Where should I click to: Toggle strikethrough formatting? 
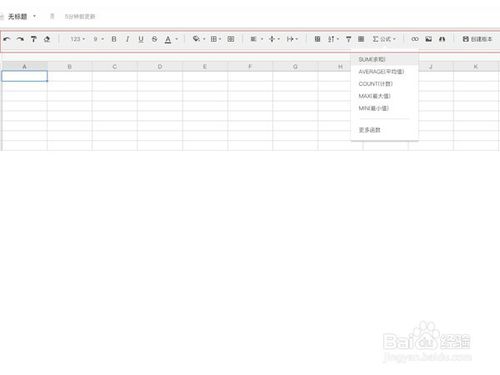(x=155, y=39)
